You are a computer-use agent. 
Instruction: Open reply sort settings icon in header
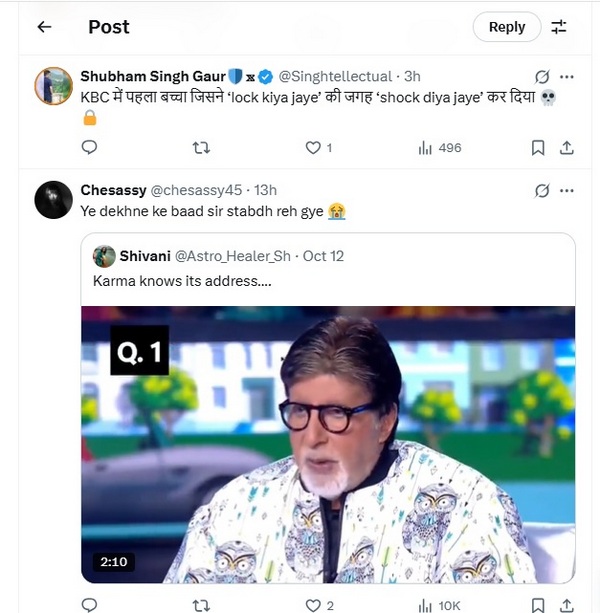(559, 27)
